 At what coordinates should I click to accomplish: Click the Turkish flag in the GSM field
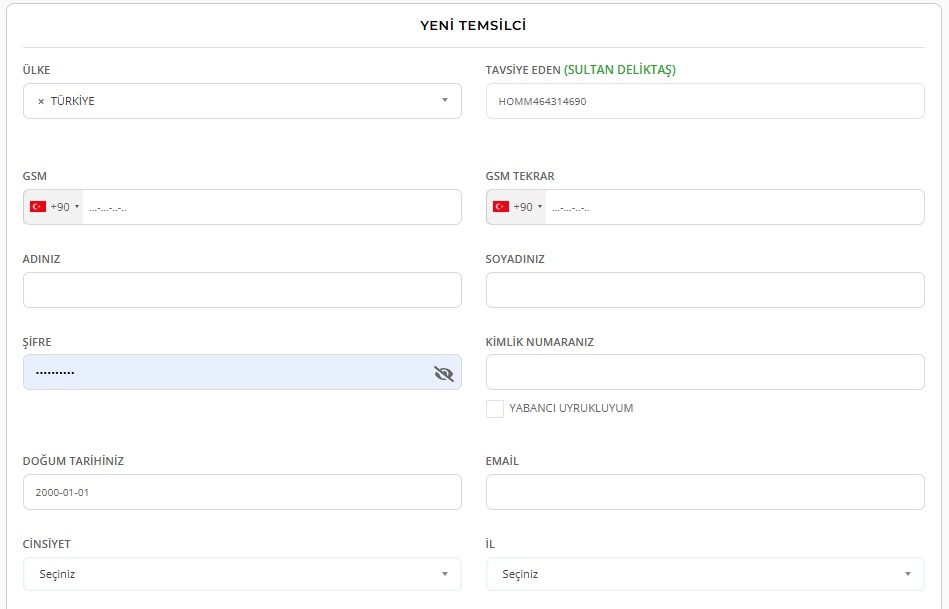[38, 207]
